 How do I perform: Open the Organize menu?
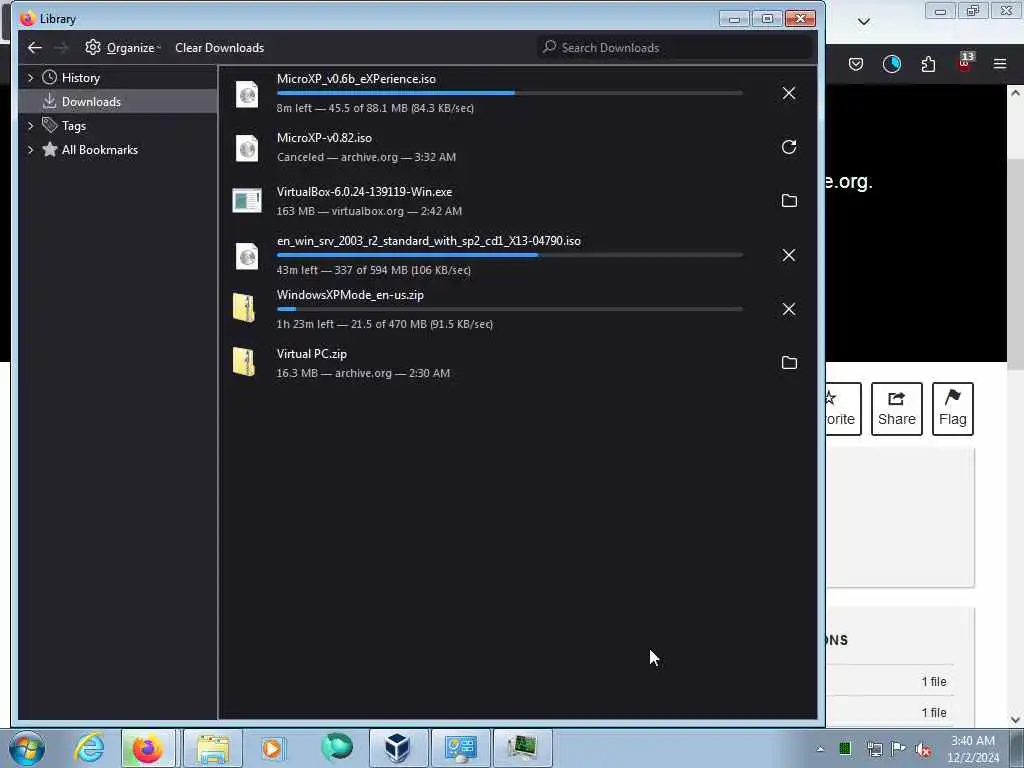point(123,48)
